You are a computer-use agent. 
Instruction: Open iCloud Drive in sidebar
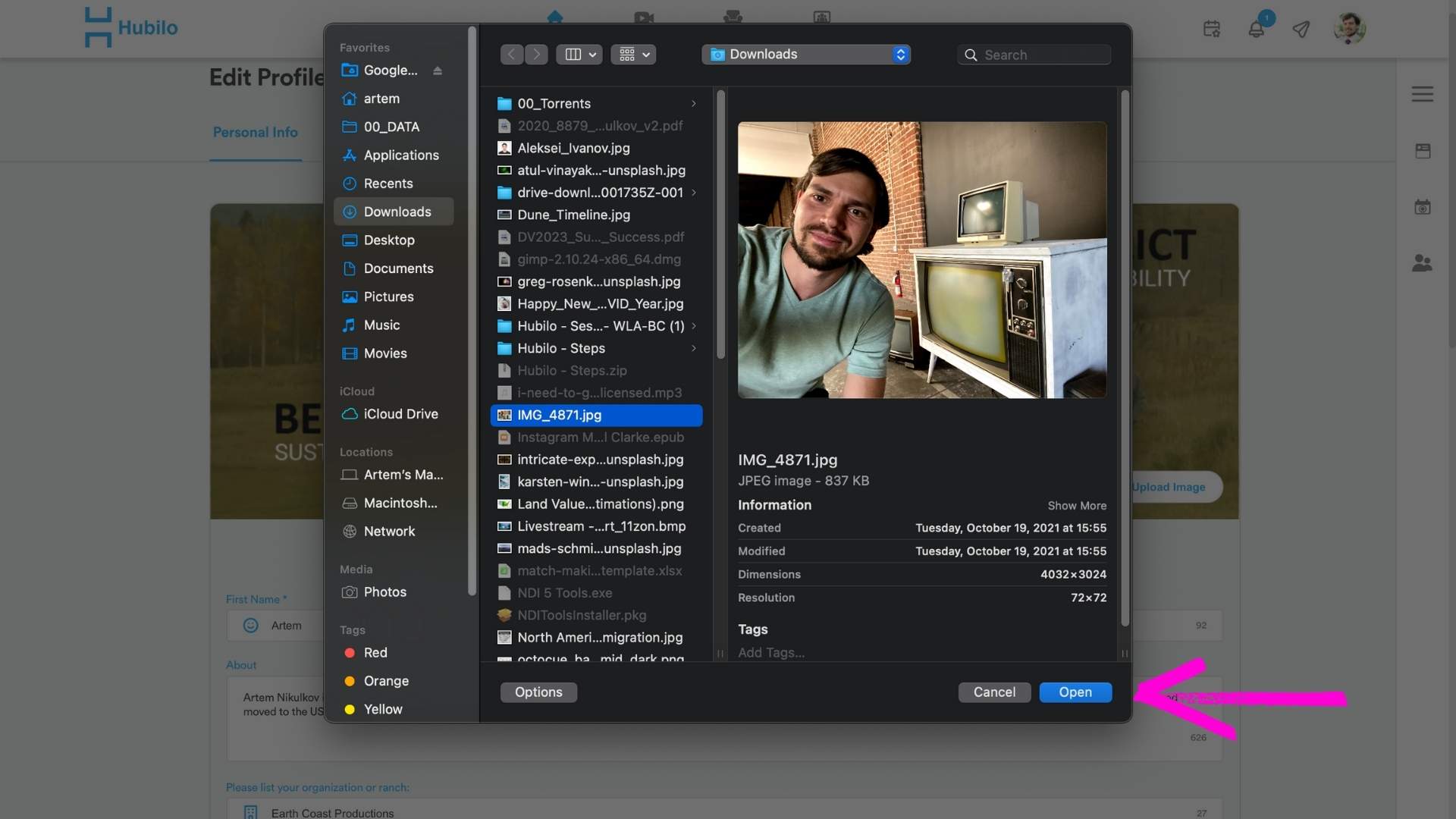coord(400,414)
